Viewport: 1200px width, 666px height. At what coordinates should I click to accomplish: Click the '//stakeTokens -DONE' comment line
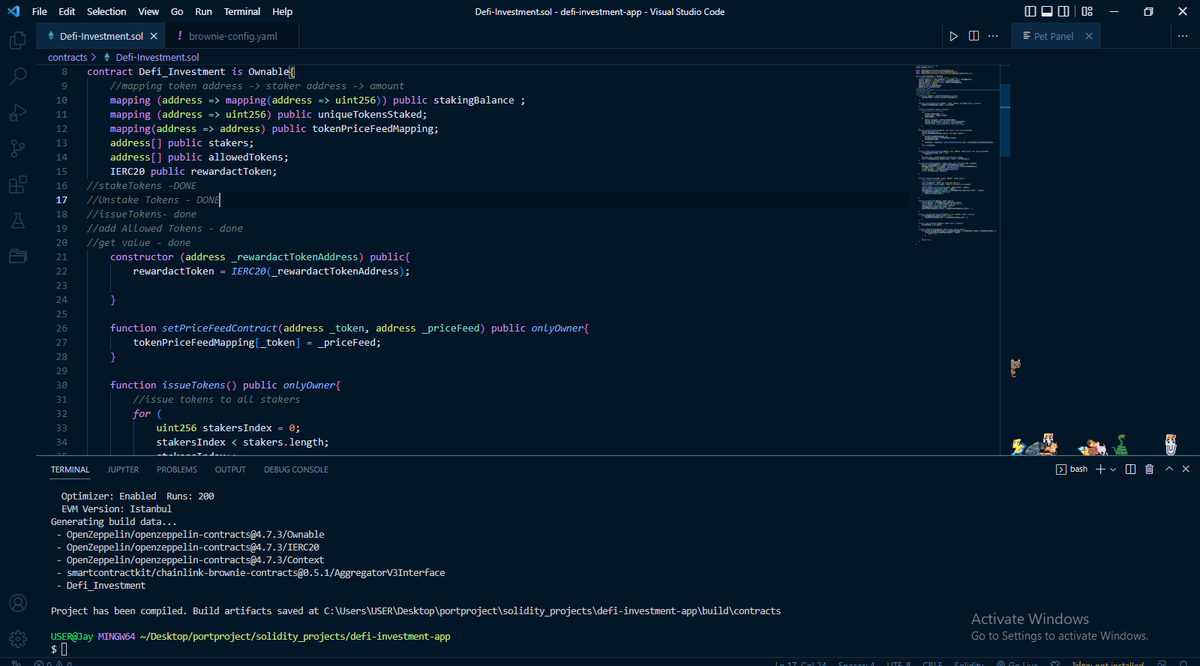(x=142, y=186)
